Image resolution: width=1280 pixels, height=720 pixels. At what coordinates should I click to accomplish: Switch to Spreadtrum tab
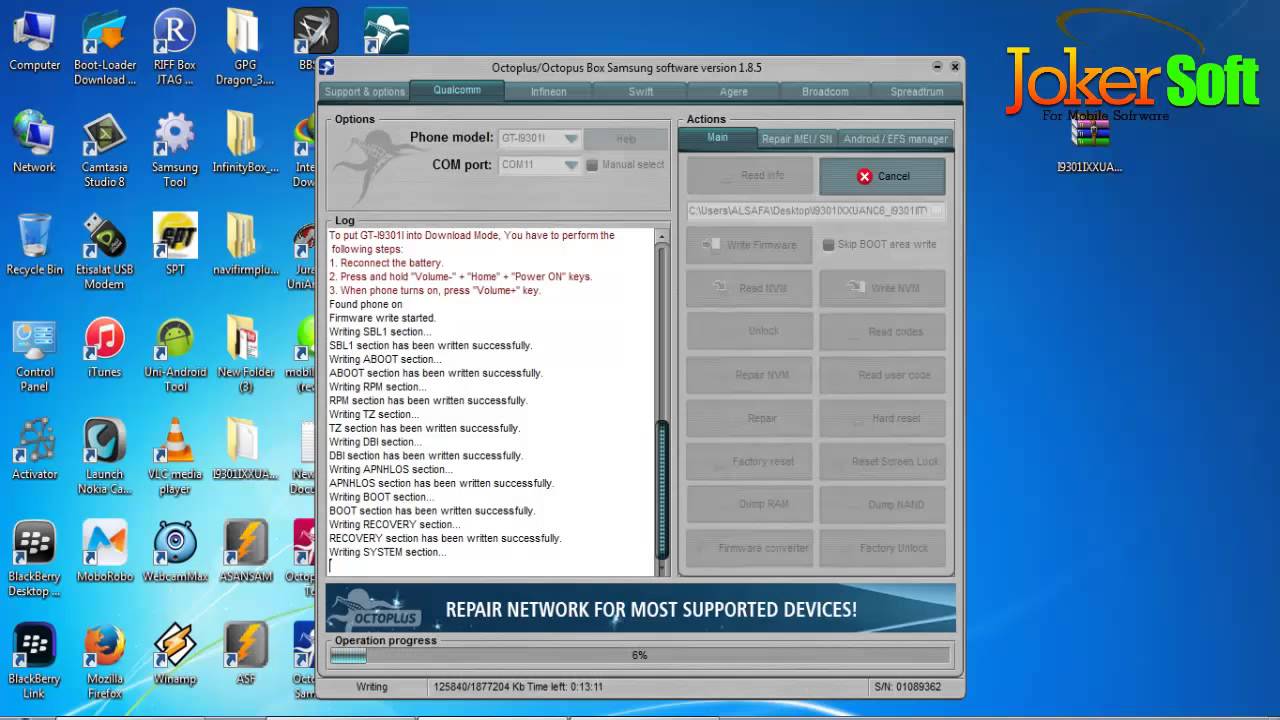[917, 92]
